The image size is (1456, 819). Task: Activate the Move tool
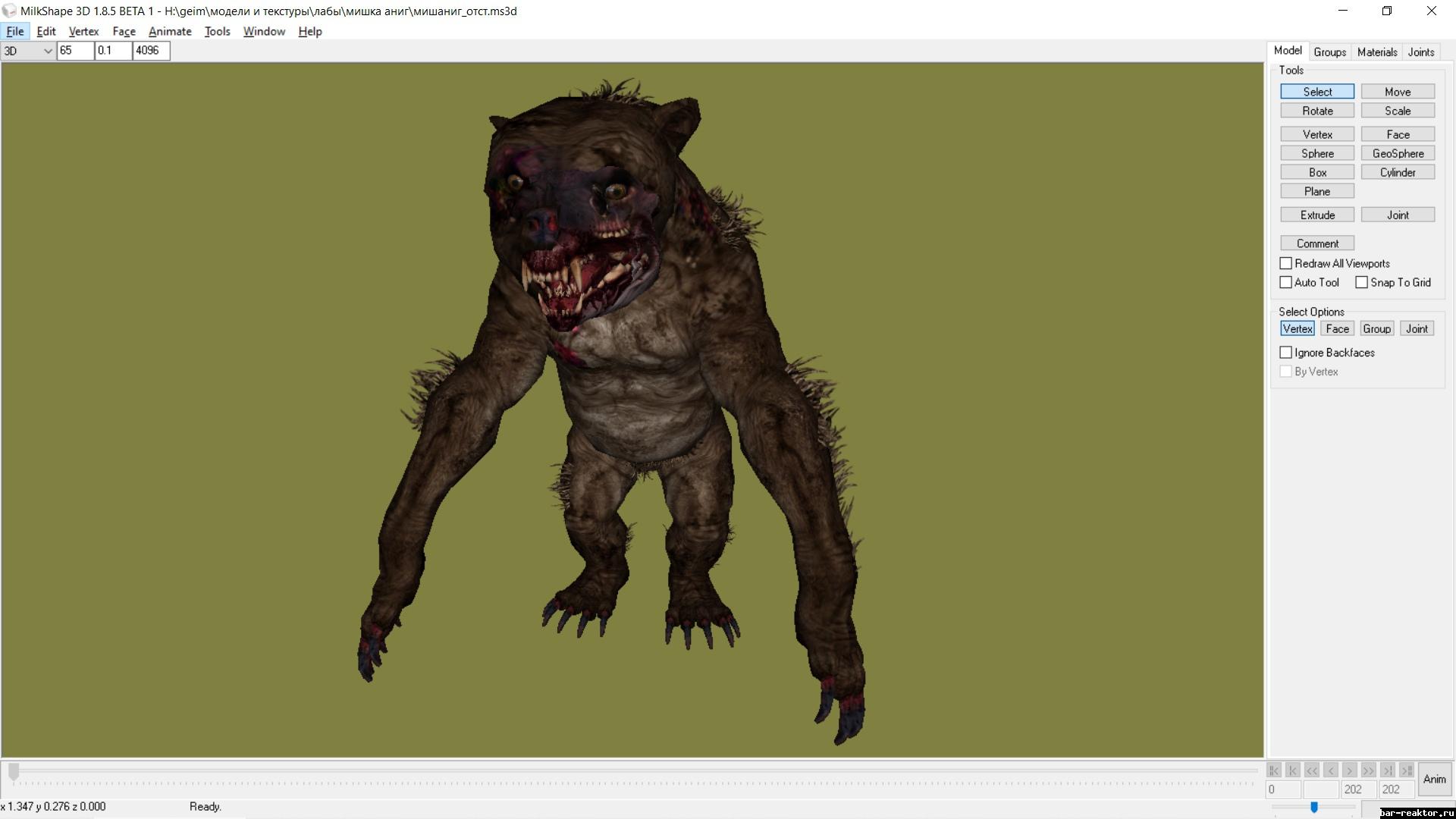point(1398,92)
